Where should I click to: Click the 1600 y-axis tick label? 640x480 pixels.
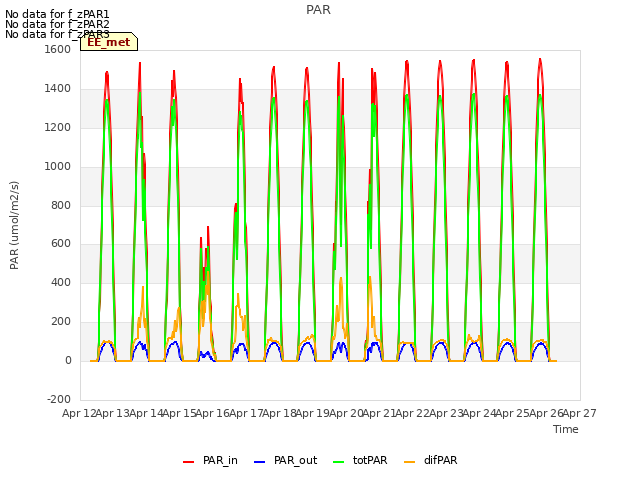click(58, 49)
